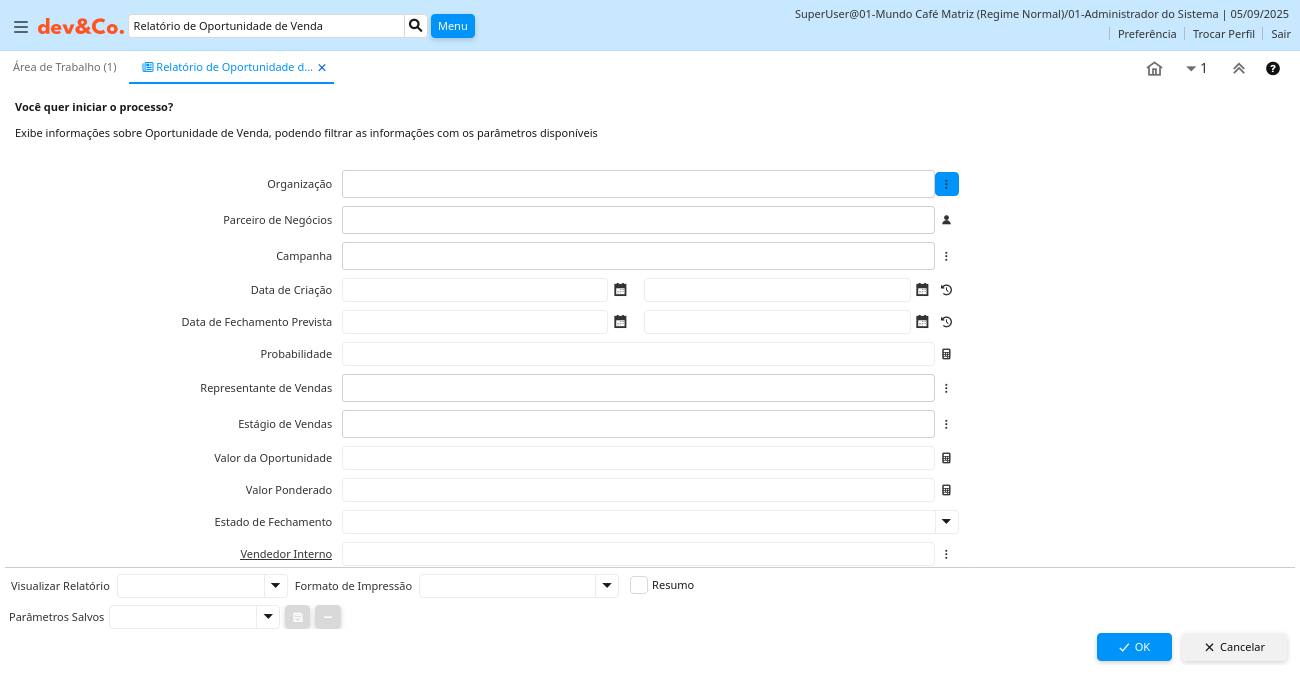Open the hamburger menu icon
Screen dimensions: 1300x674
coord(20,27)
